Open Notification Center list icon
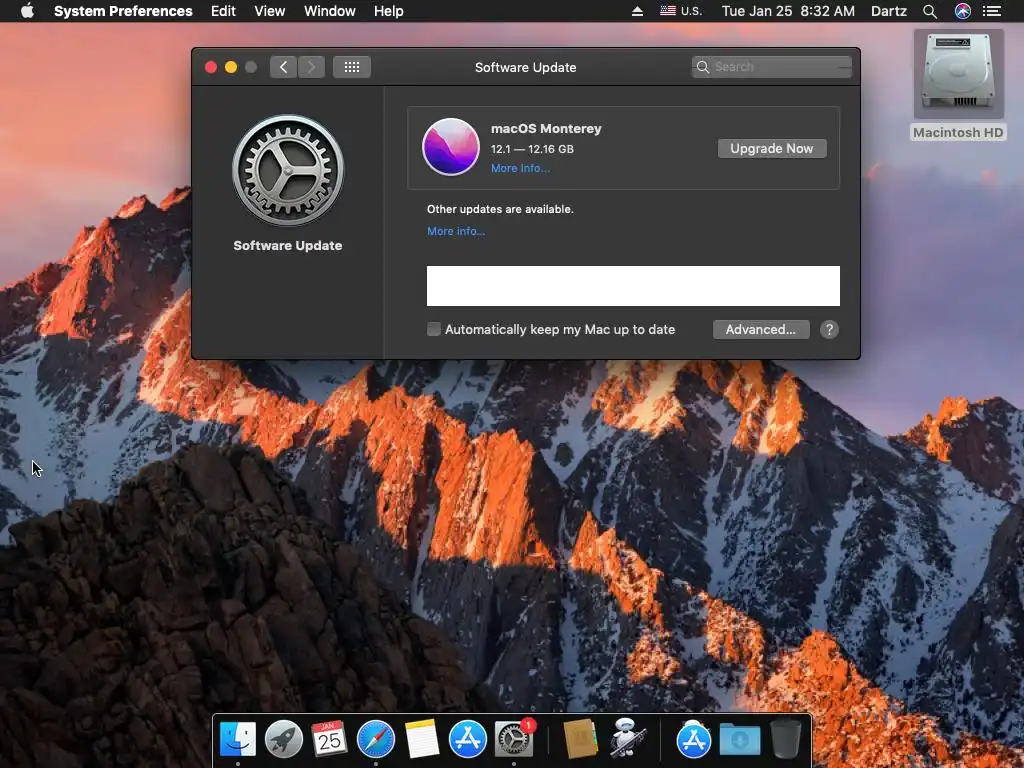Viewport: 1024px width, 768px height. tap(992, 11)
